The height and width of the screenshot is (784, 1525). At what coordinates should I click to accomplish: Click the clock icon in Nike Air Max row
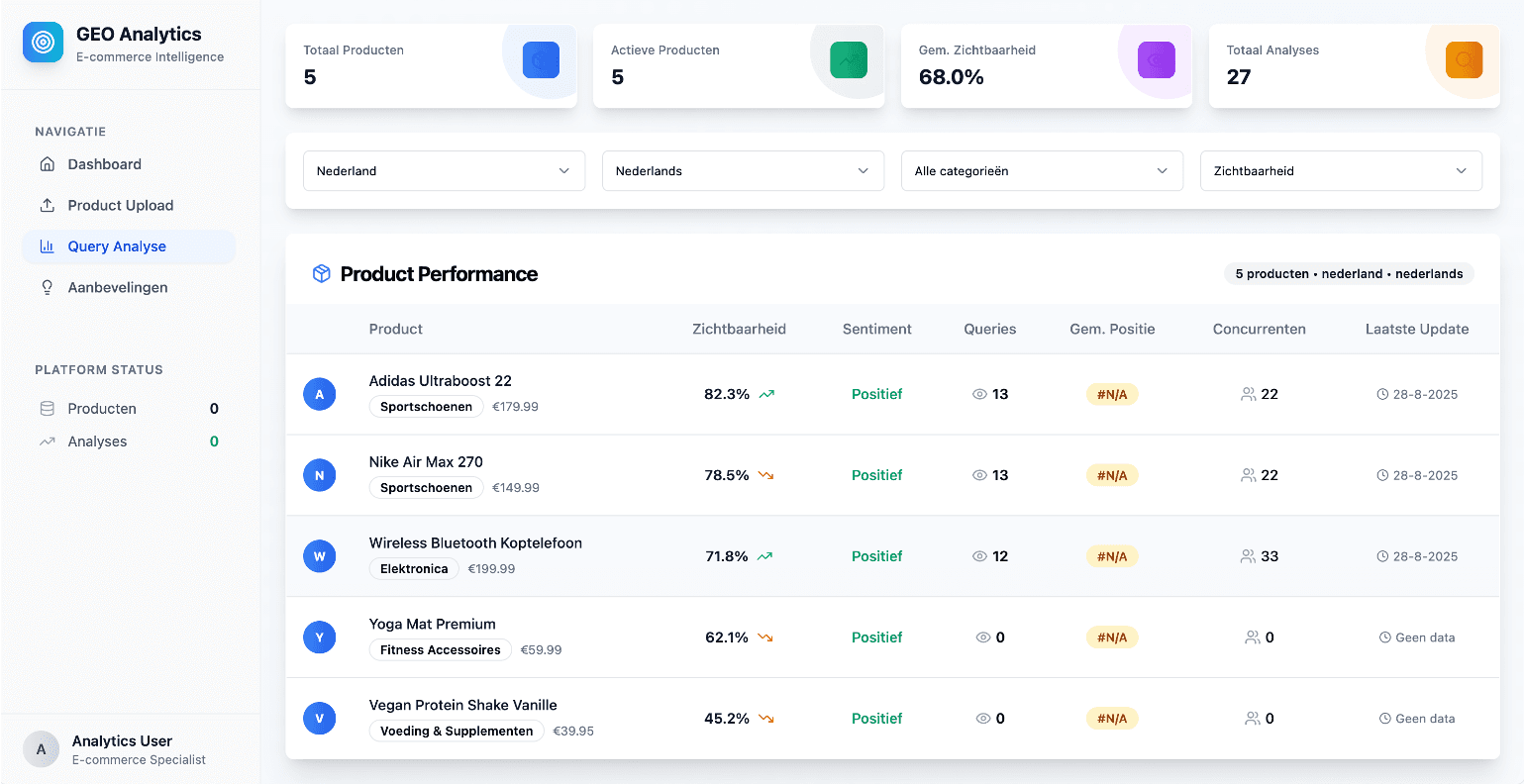click(1382, 475)
